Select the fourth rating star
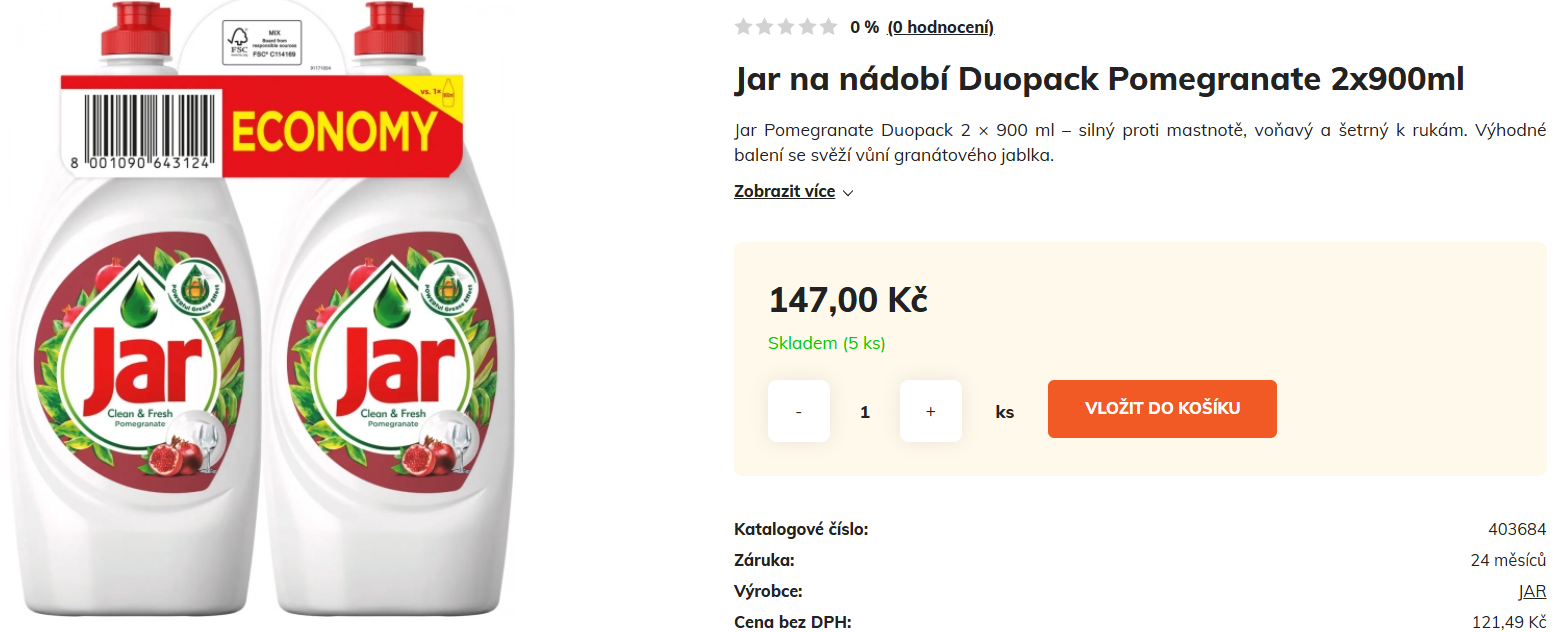Screen dimensions: 1560x632 point(807,27)
